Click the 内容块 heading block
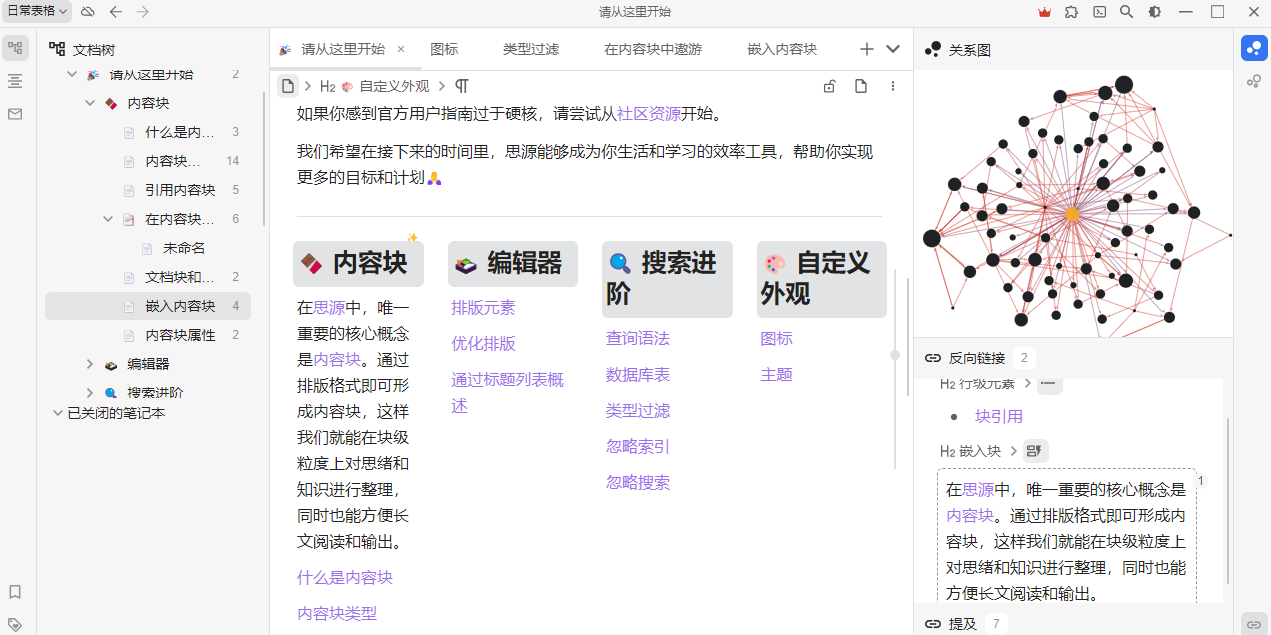The image size is (1271, 635). click(358, 264)
